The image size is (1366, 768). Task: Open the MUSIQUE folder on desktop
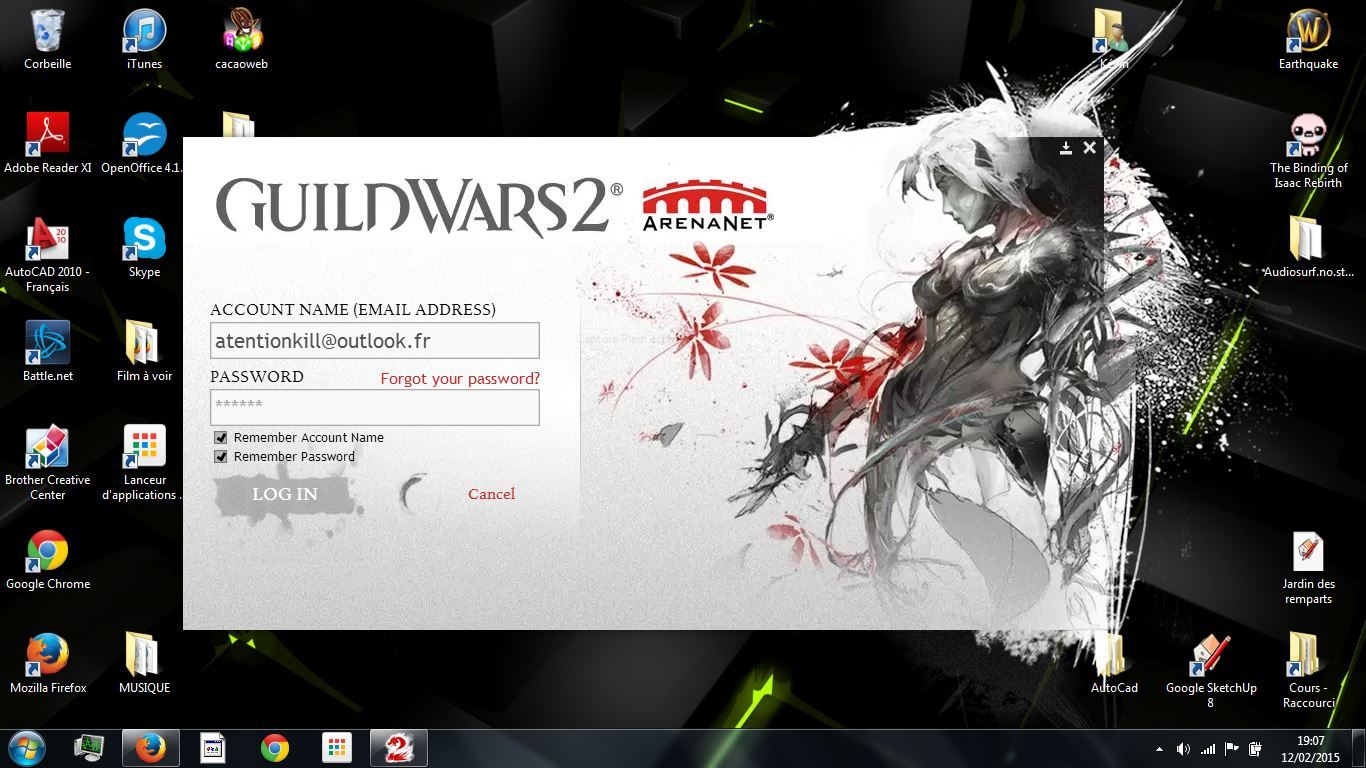point(144,663)
